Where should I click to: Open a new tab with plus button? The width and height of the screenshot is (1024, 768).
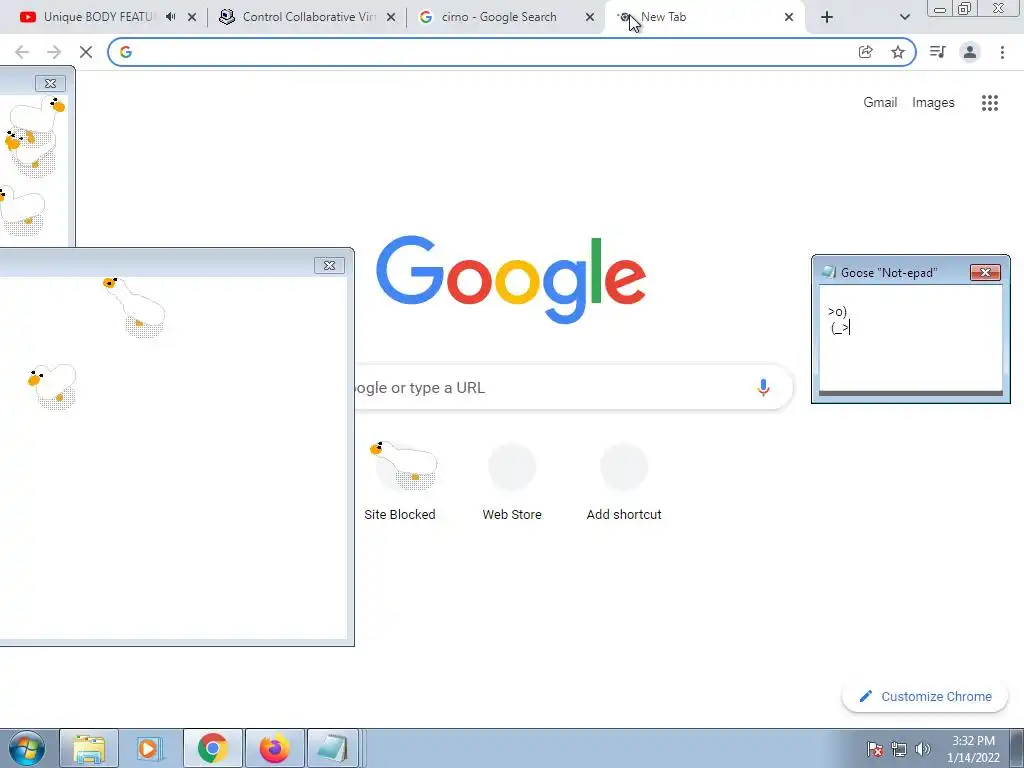click(827, 17)
